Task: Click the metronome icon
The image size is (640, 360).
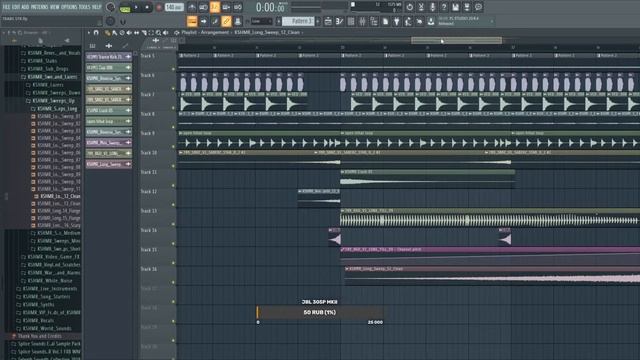Action: (x=192, y=7)
